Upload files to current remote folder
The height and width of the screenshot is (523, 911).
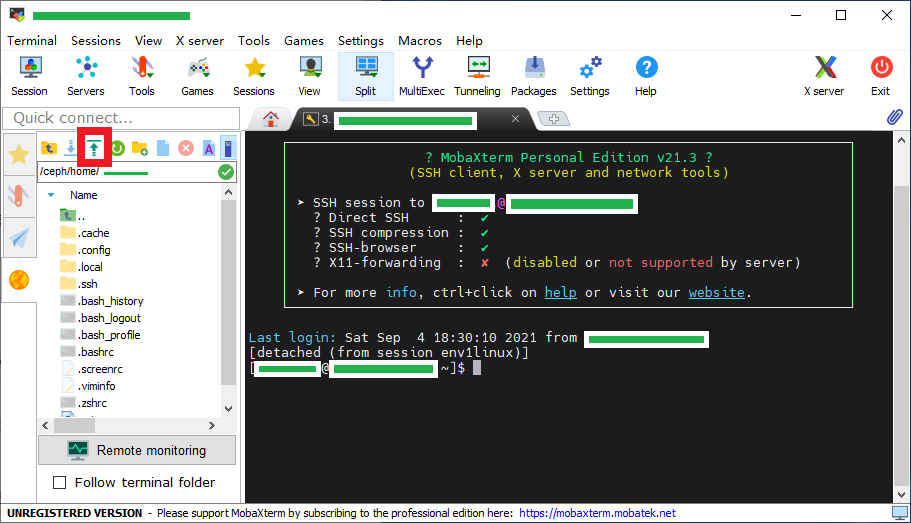[94, 148]
